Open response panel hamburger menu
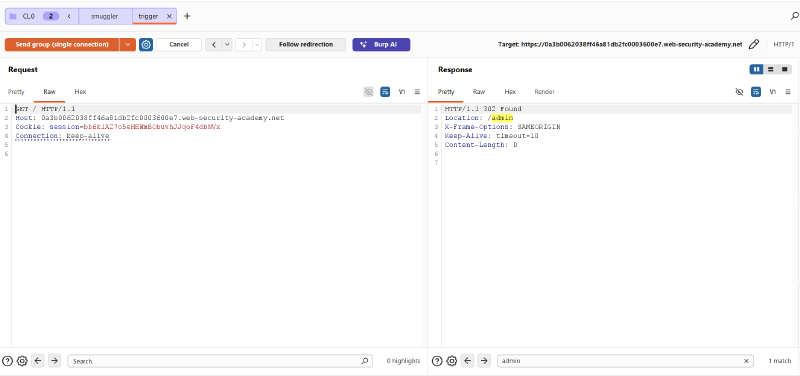Image resolution: width=800 pixels, height=376 pixels. [788, 92]
